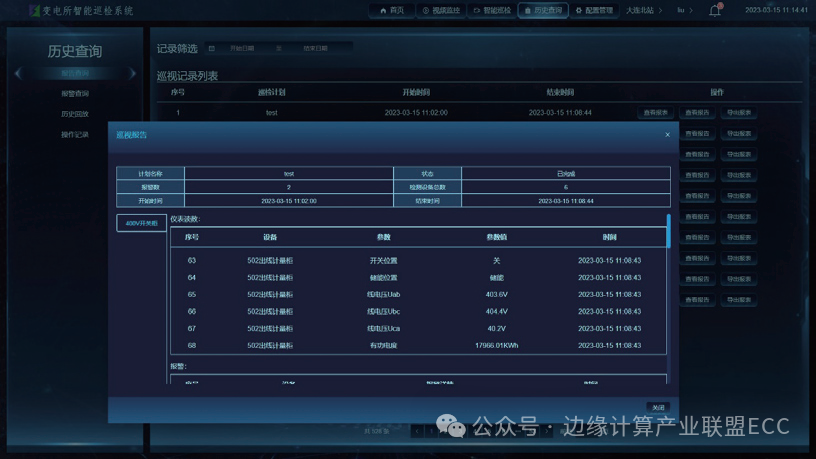Click the 结束日期 end date field

pyautogui.click(x=315, y=48)
